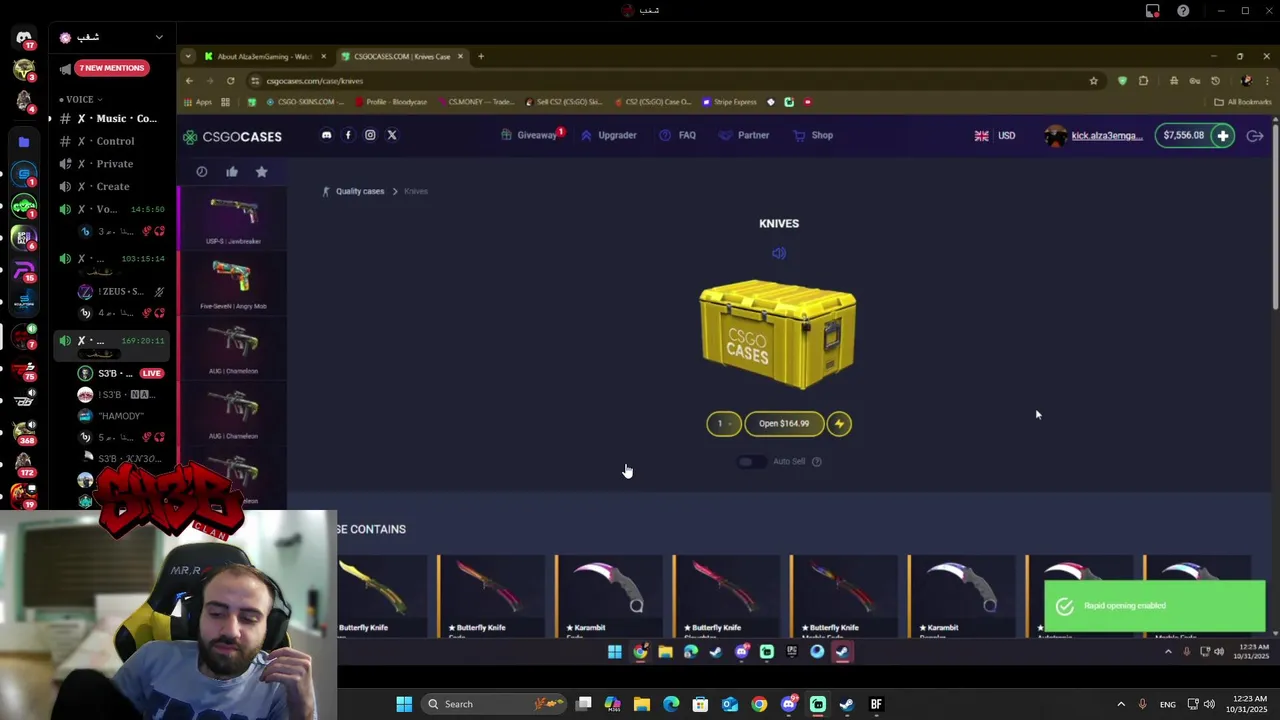Image resolution: width=1280 pixels, height=720 pixels.
Task: Click the clock recent-drops icon
Action: coord(202,172)
